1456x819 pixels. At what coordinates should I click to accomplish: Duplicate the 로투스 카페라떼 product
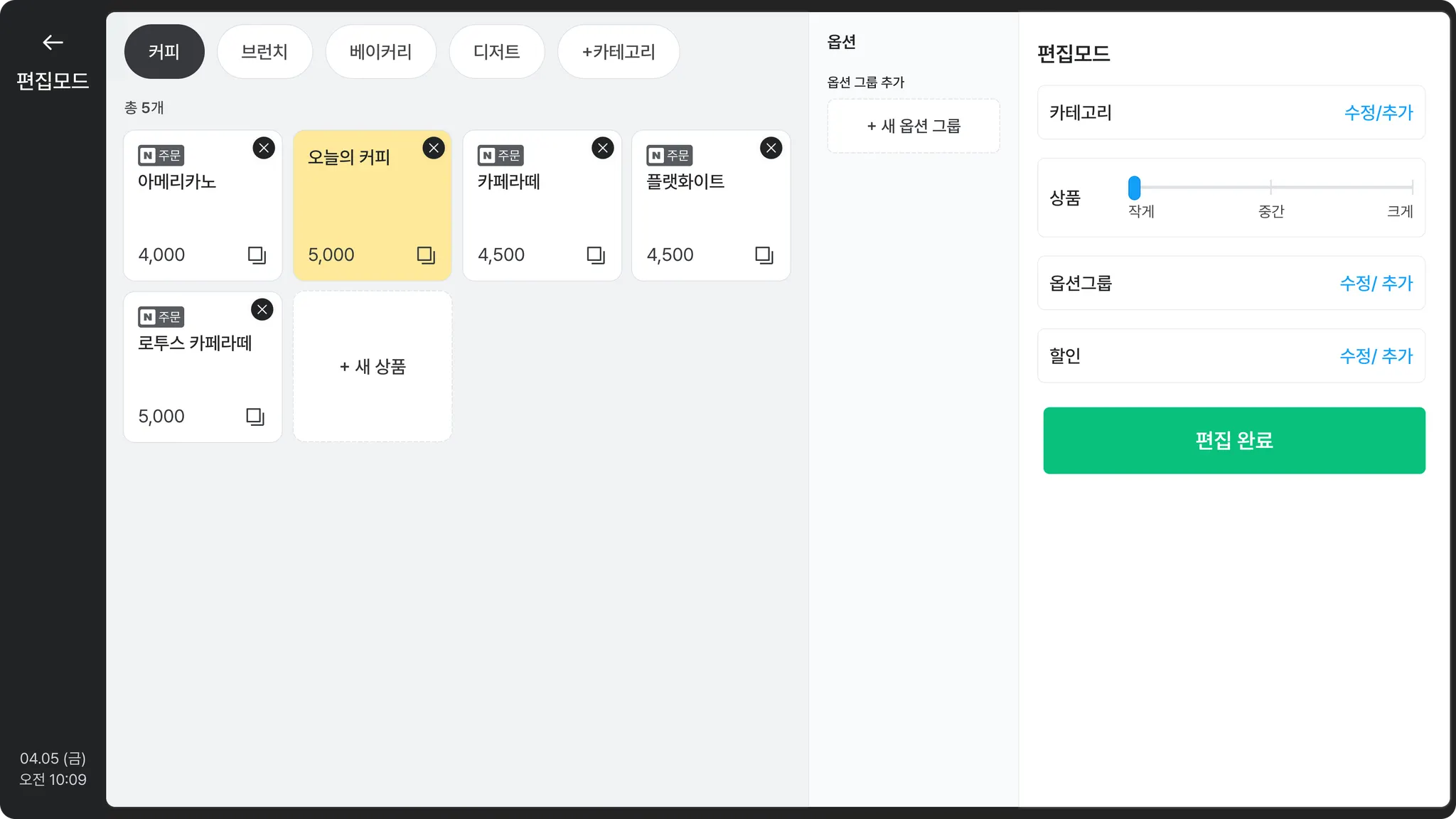[x=255, y=417]
